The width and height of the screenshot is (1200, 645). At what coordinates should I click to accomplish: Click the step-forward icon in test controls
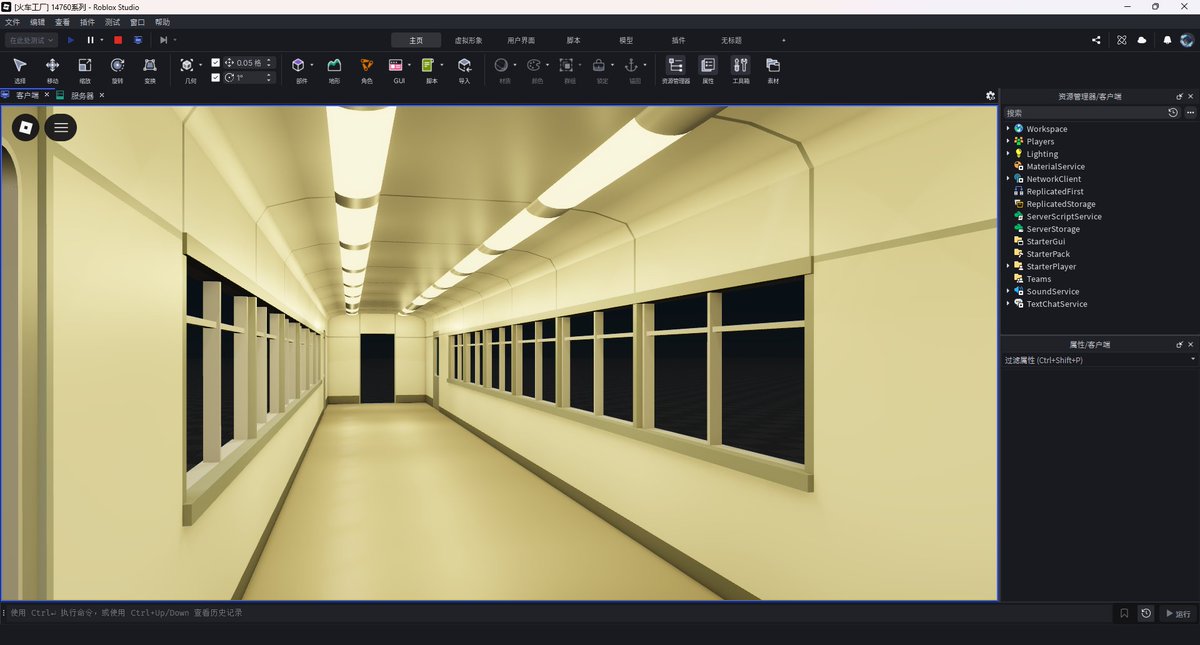pos(163,40)
